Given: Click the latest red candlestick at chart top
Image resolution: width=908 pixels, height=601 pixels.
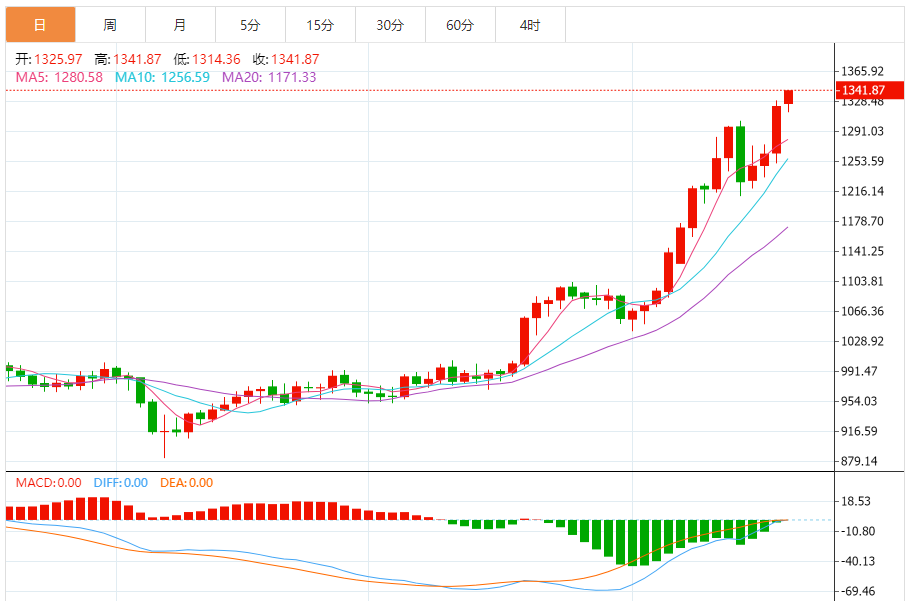Looking at the screenshot, I should pos(788,97).
